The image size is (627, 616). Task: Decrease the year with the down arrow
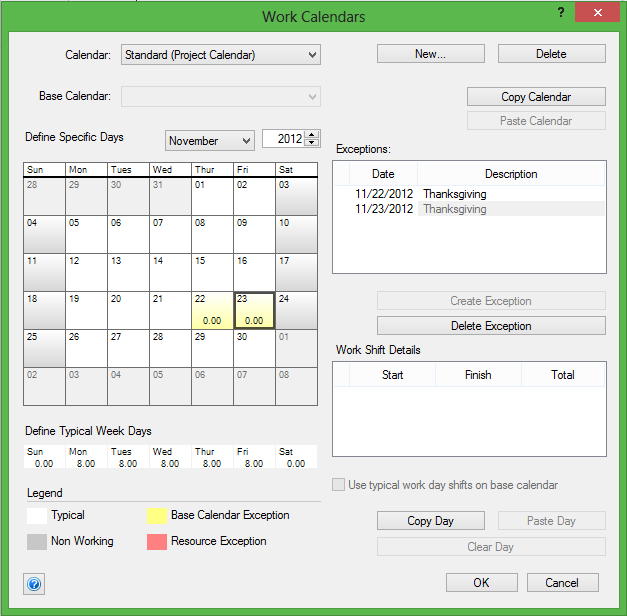coord(312,144)
